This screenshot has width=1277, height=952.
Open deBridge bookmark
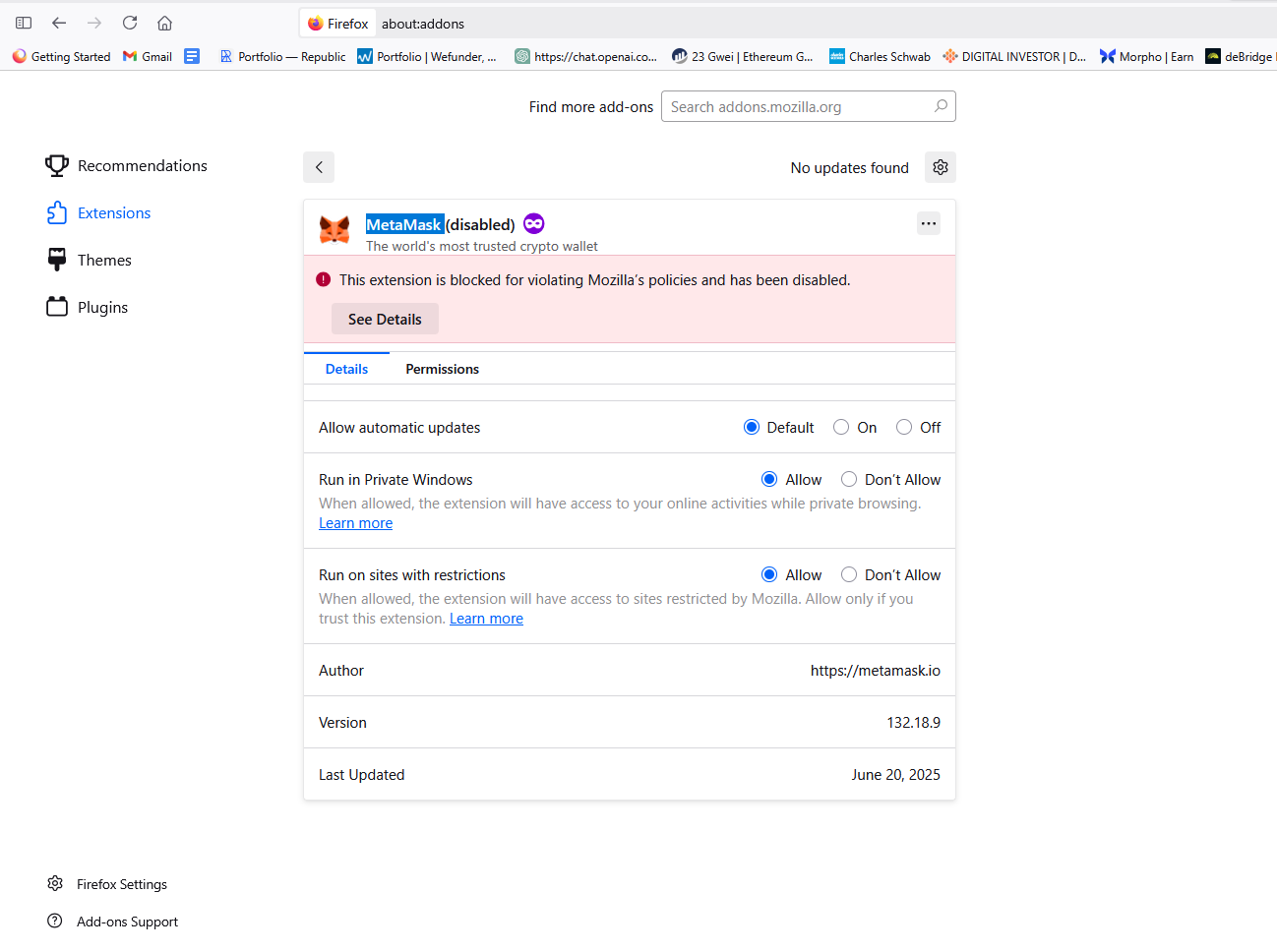click(x=1240, y=57)
